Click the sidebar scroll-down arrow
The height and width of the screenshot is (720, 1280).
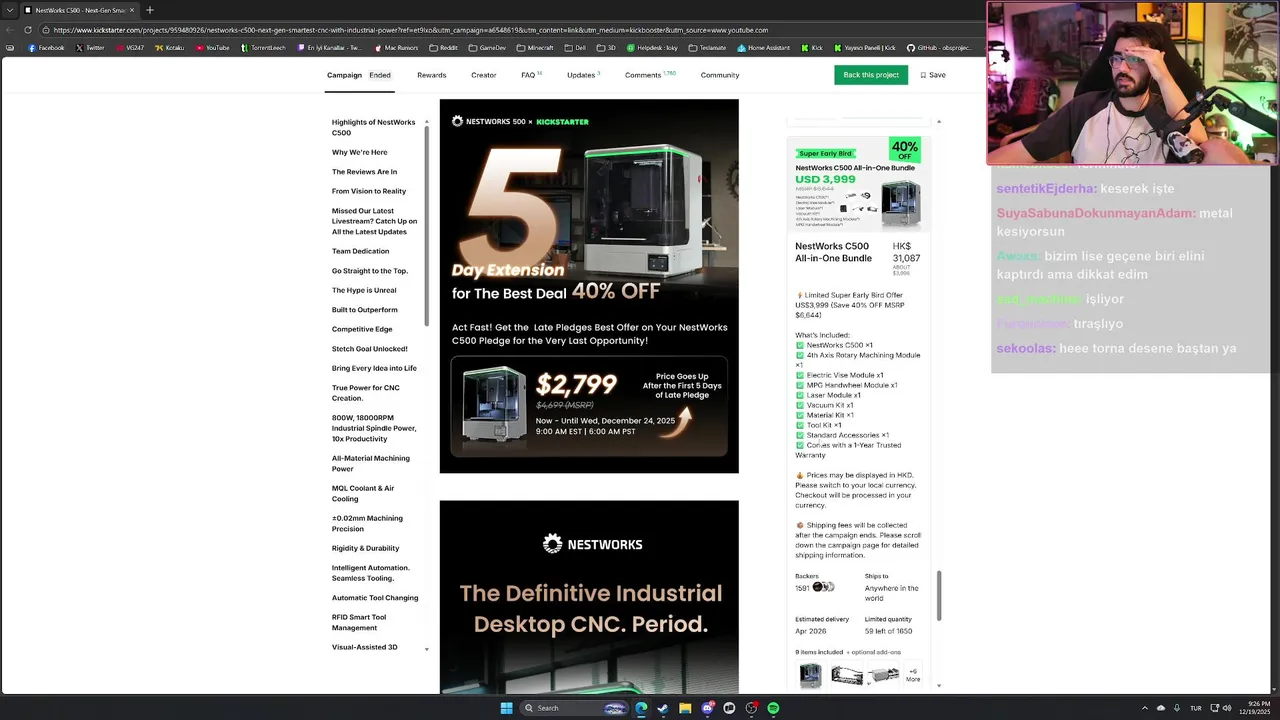point(427,650)
